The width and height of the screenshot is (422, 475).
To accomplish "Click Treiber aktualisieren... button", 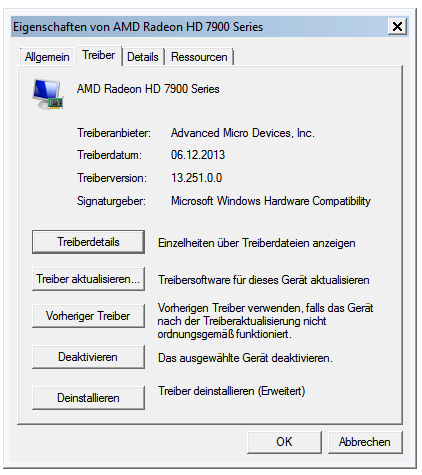I will (88, 279).
